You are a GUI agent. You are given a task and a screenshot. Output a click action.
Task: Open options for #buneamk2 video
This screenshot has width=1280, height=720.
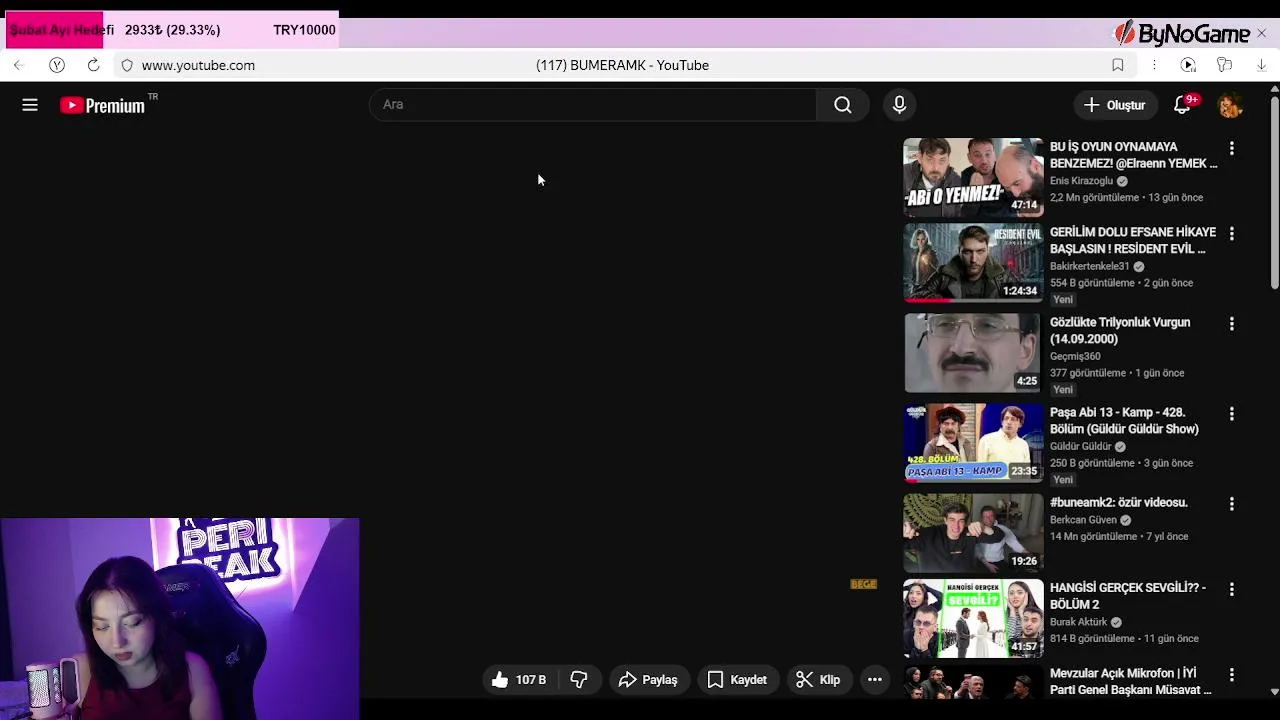1232,504
